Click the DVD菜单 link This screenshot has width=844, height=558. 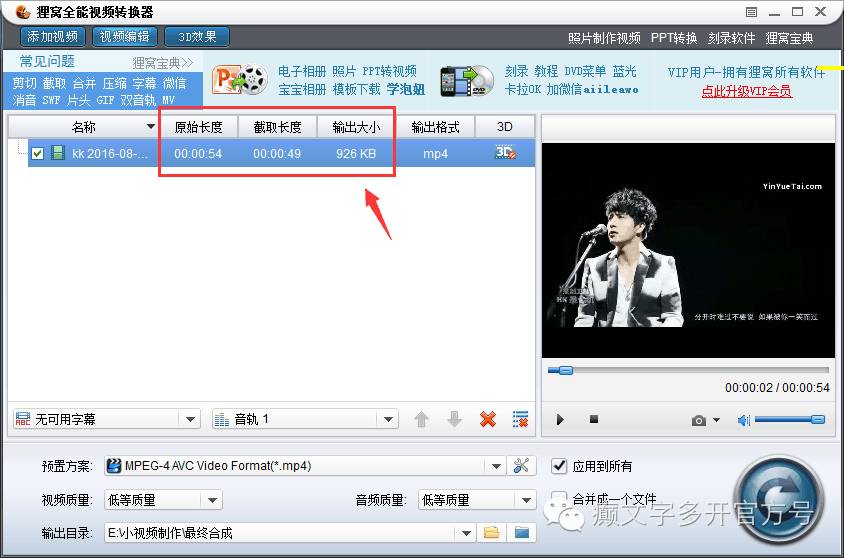point(585,71)
